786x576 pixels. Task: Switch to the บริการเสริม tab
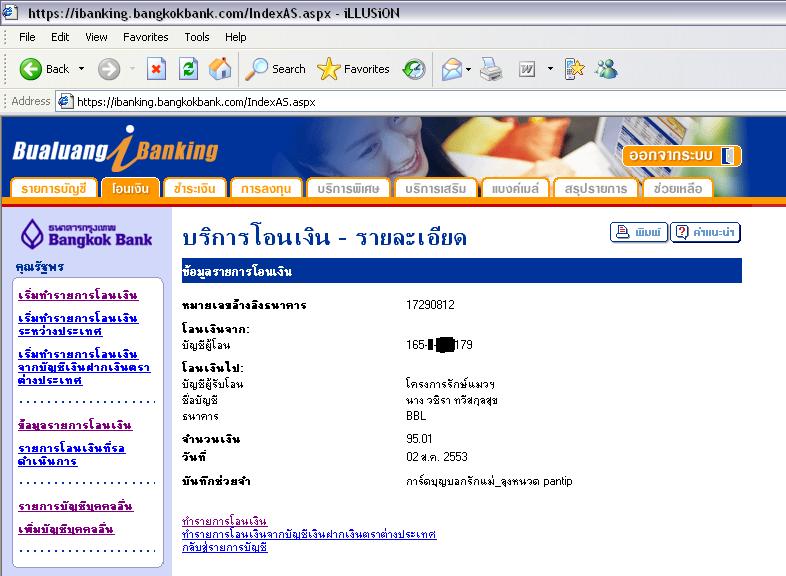tap(436, 188)
